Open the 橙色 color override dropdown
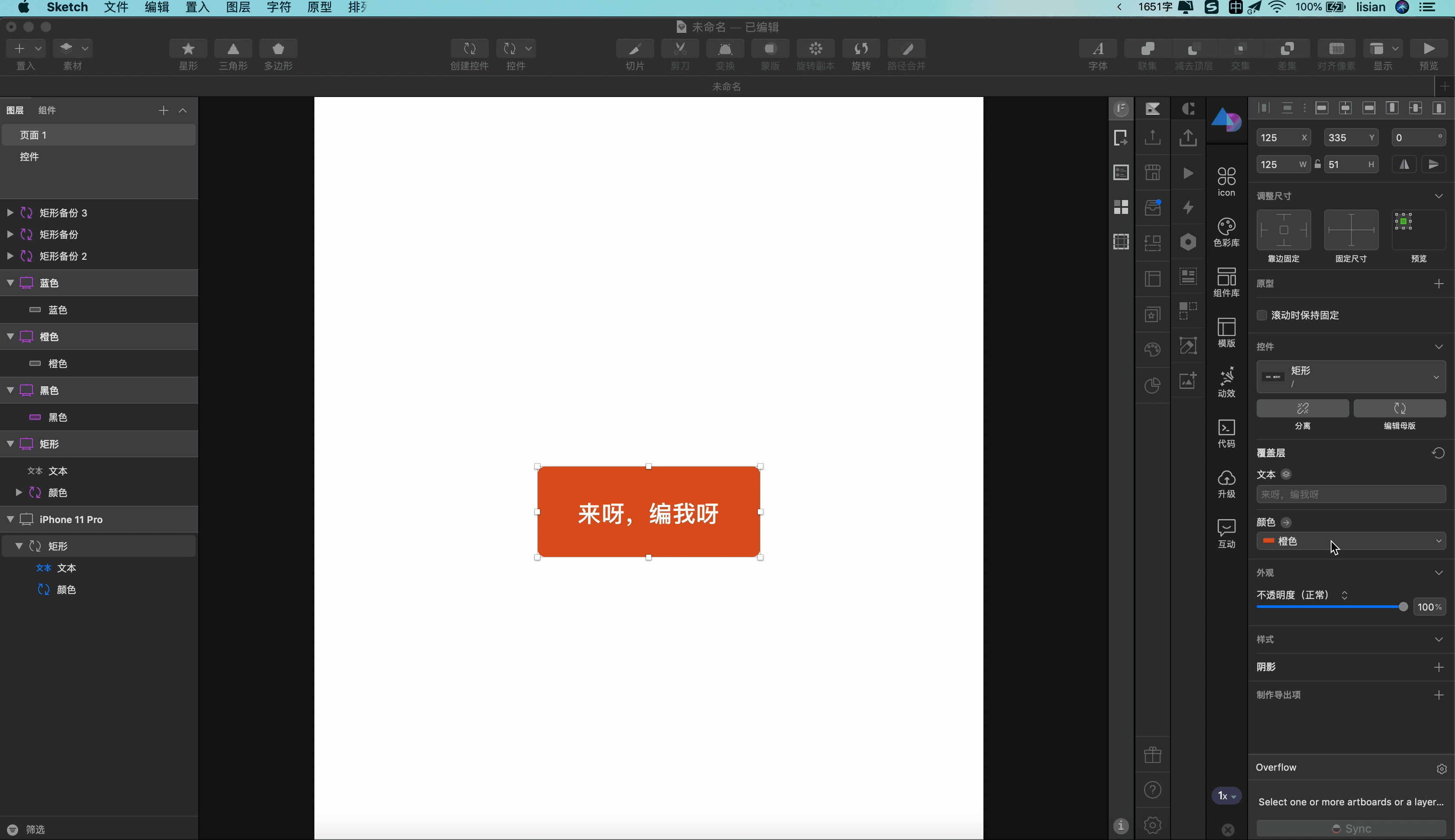The height and width of the screenshot is (840, 1455). click(1351, 541)
